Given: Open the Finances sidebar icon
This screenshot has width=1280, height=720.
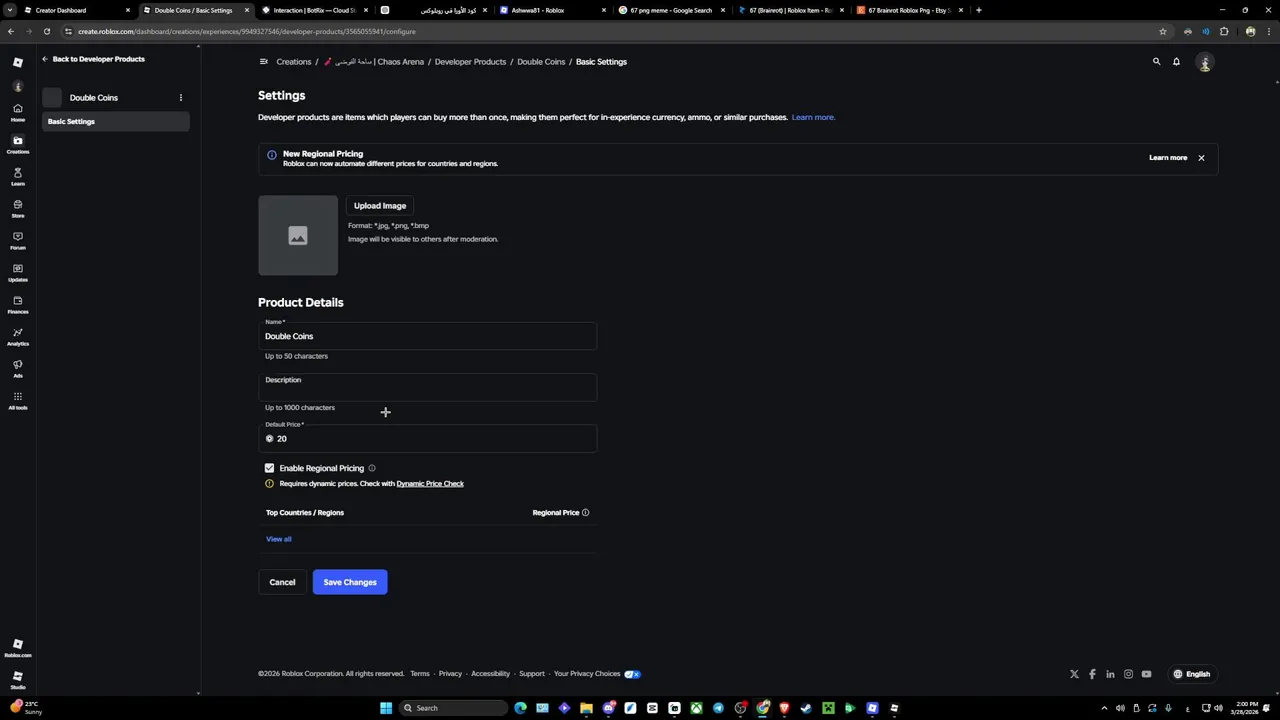Looking at the screenshot, I should pyautogui.click(x=18, y=304).
